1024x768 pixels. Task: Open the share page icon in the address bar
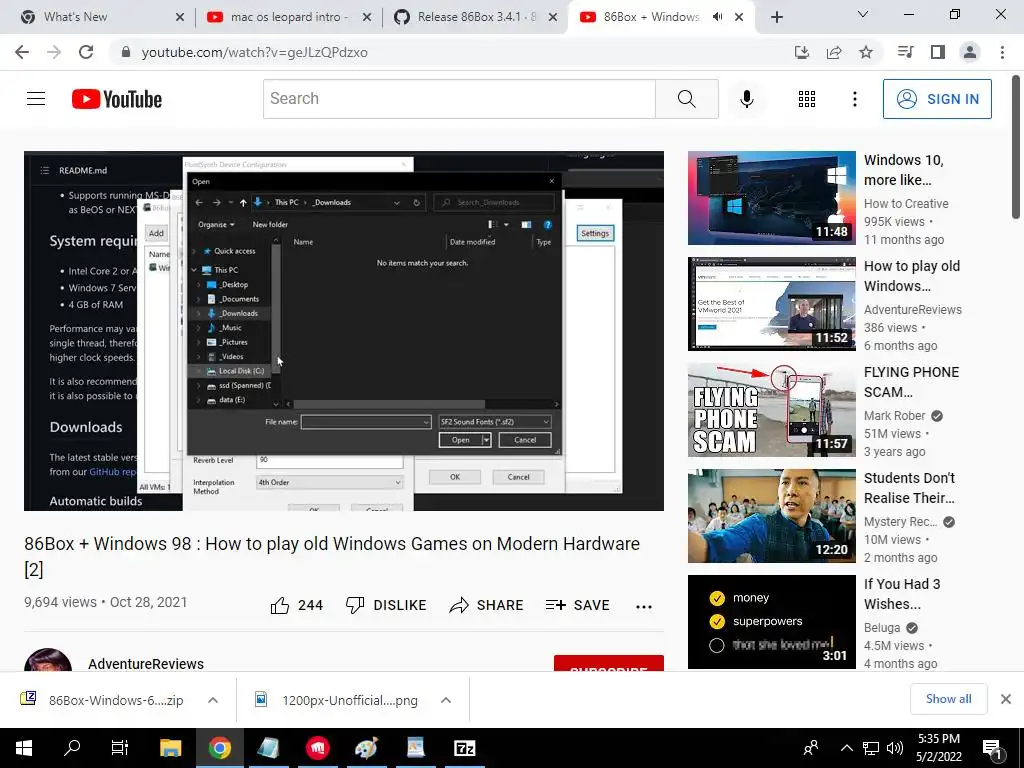[x=834, y=52]
